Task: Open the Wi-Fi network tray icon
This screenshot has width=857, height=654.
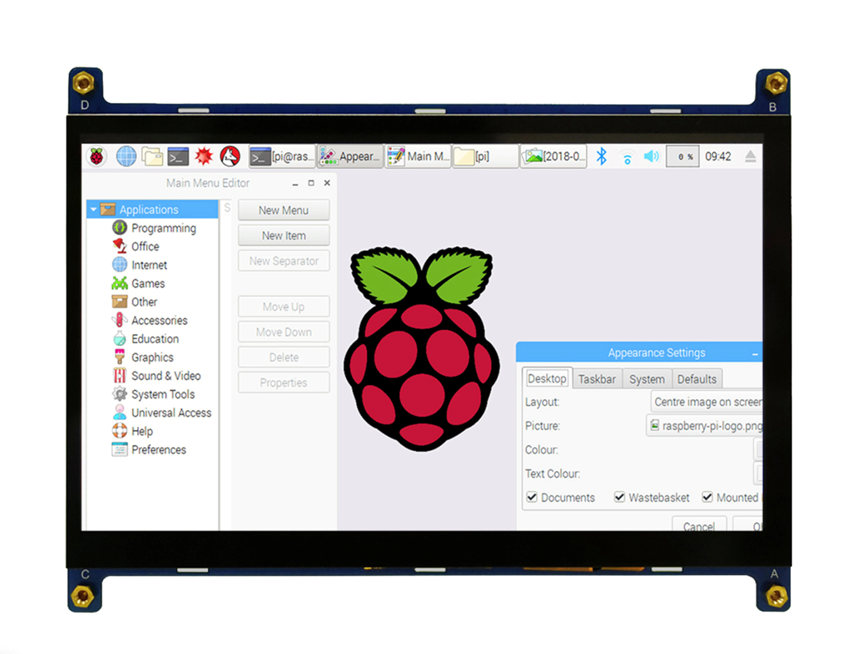Action: [x=627, y=158]
